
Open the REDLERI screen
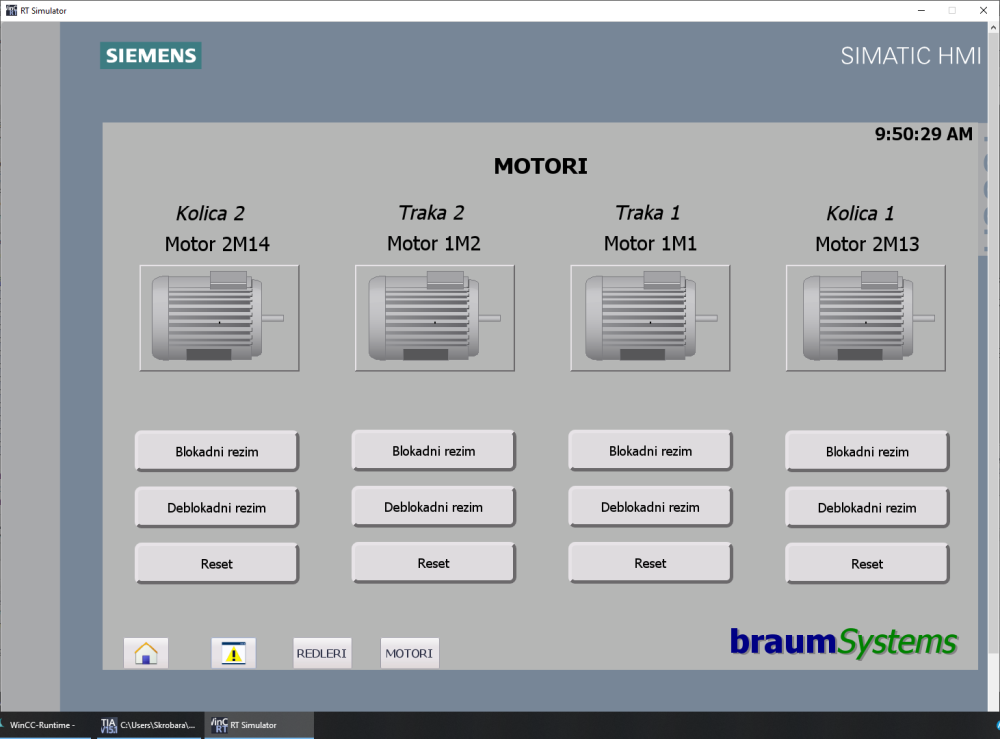(321, 653)
